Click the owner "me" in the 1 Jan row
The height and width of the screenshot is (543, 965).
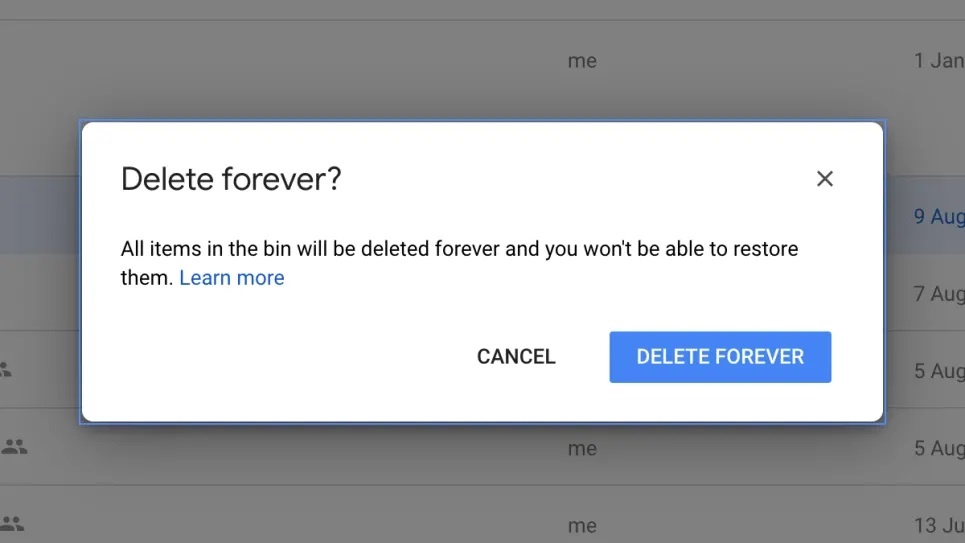(x=582, y=61)
